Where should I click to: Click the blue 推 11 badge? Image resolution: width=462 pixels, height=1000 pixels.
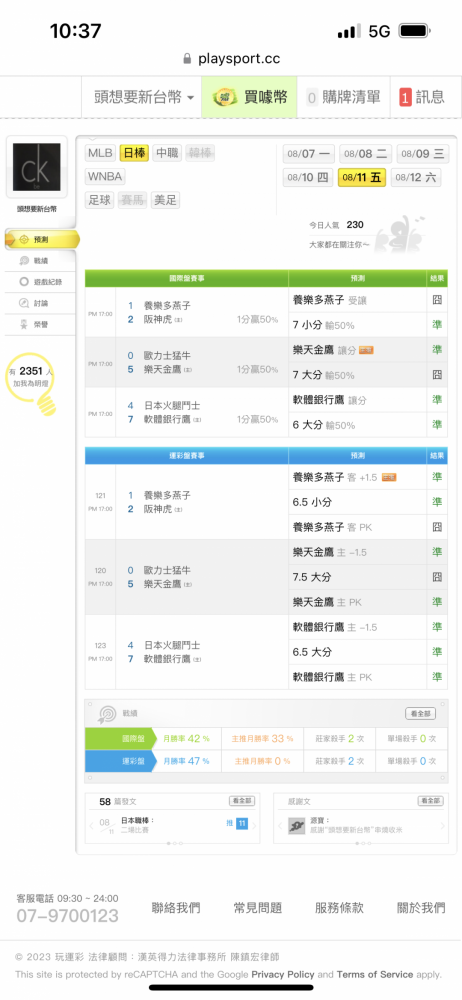coord(241,823)
